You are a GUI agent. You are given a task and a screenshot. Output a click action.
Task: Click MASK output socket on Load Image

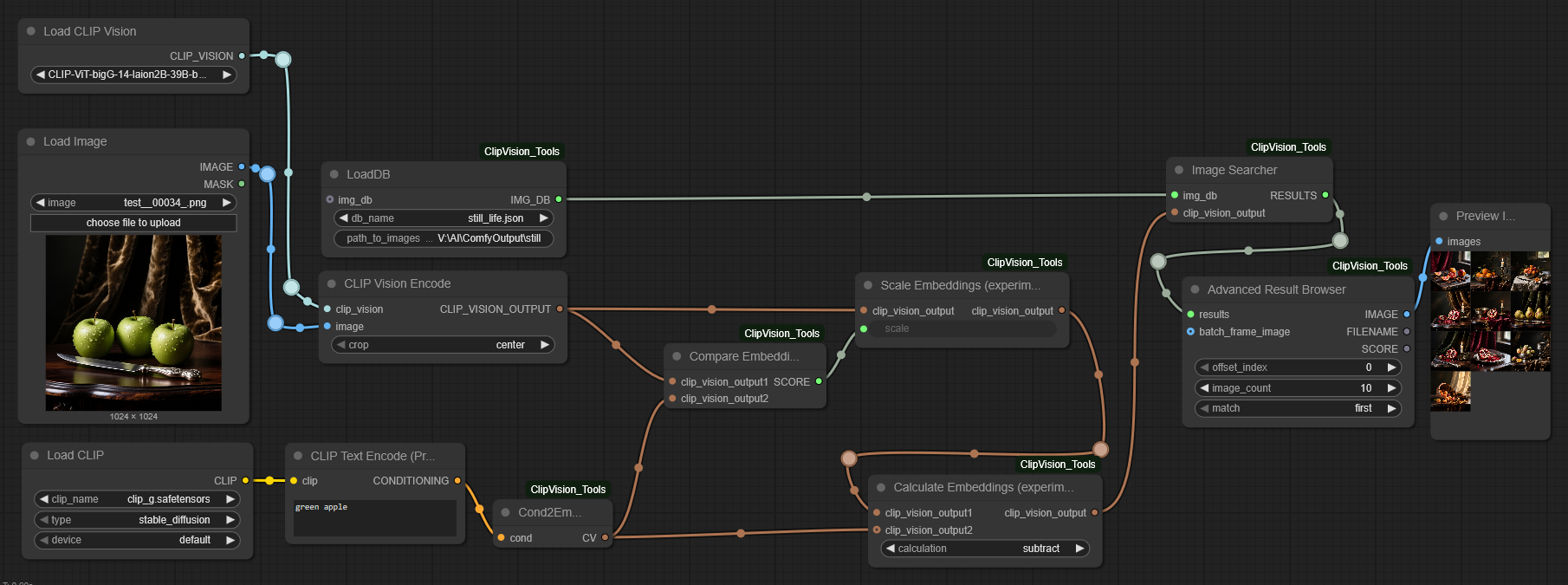(242, 184)
